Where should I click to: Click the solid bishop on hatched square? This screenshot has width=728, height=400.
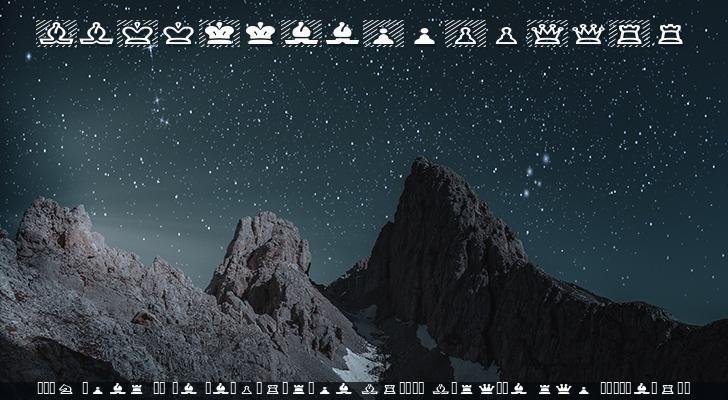coord(301,34)
